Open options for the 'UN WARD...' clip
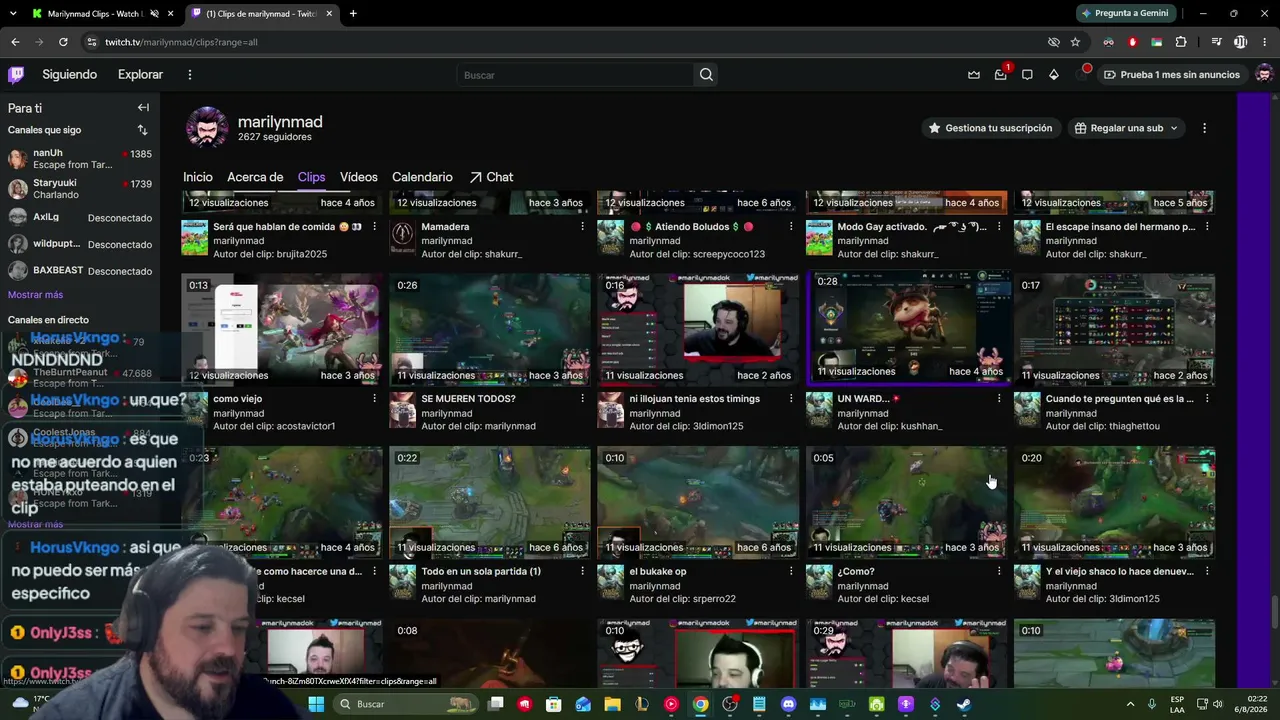This screenshot has width=1280, height=720. [999, 399]
